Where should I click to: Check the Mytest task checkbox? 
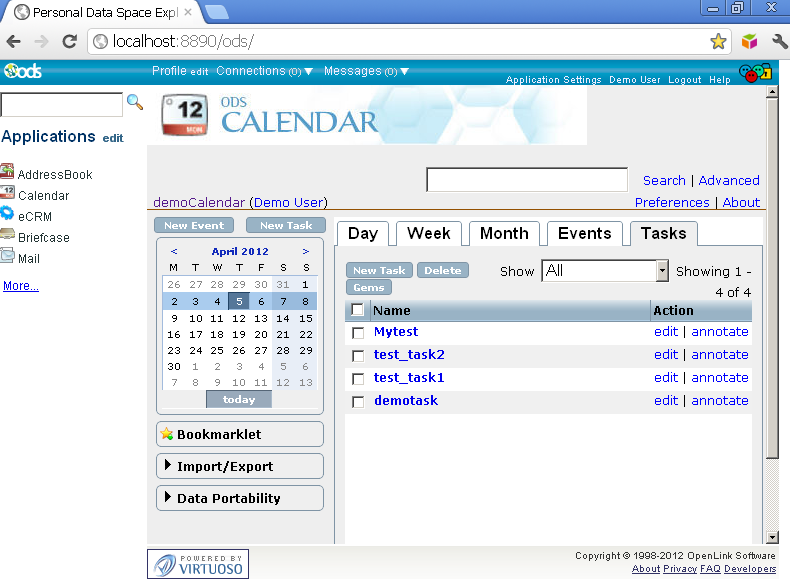(358, 333)
